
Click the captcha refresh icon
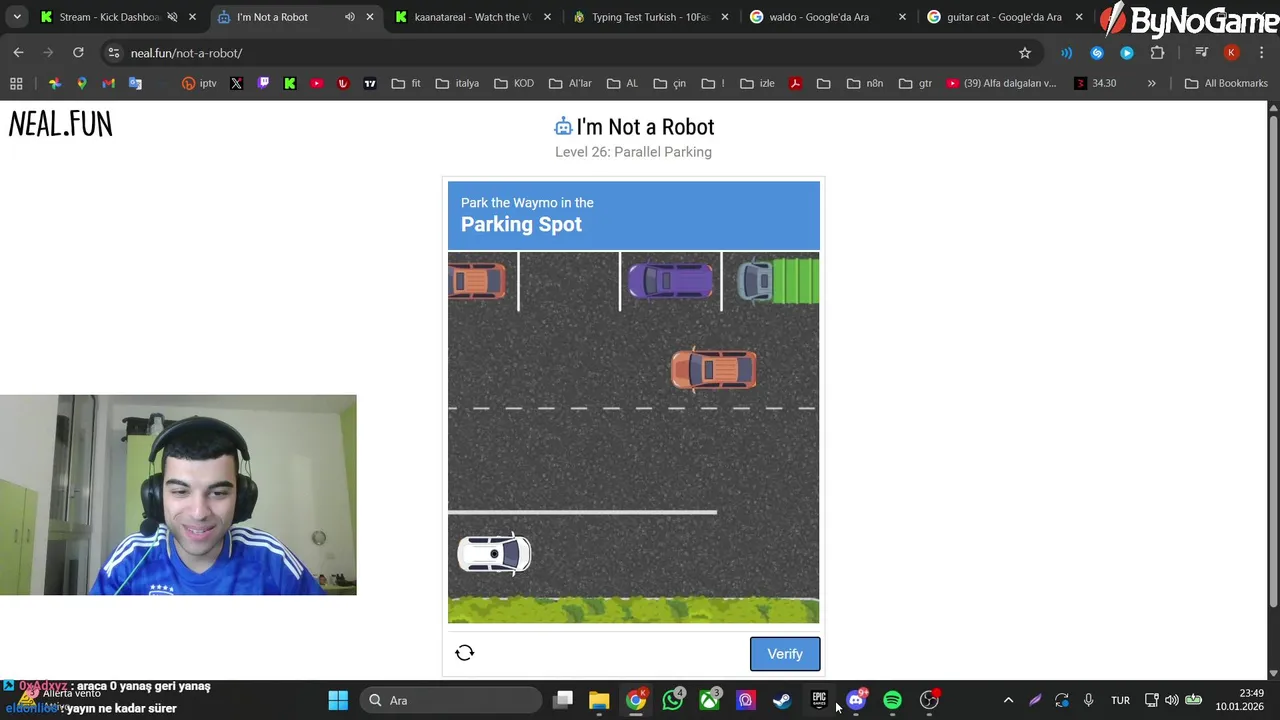coord(464,653)
